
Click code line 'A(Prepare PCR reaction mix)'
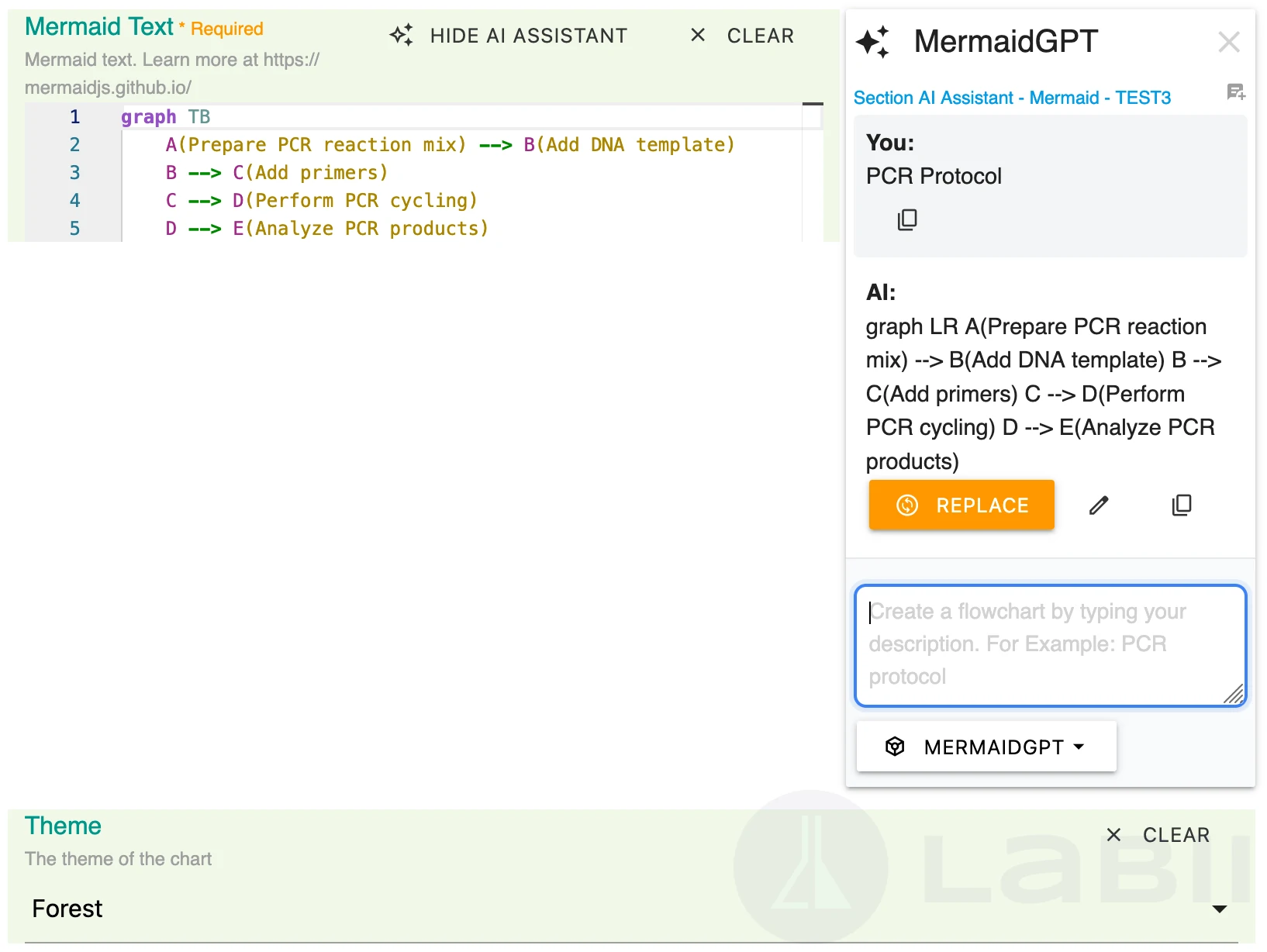[x=450, y=145]
